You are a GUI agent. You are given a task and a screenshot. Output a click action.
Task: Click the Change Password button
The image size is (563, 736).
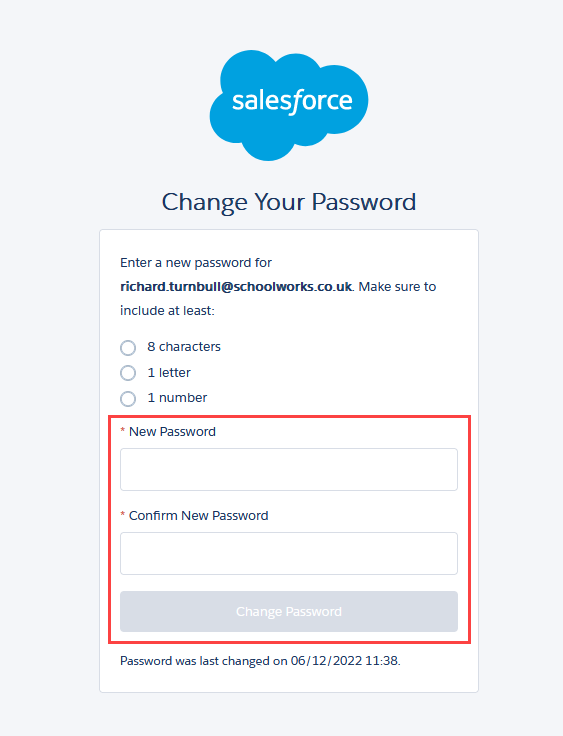(289, 611)
